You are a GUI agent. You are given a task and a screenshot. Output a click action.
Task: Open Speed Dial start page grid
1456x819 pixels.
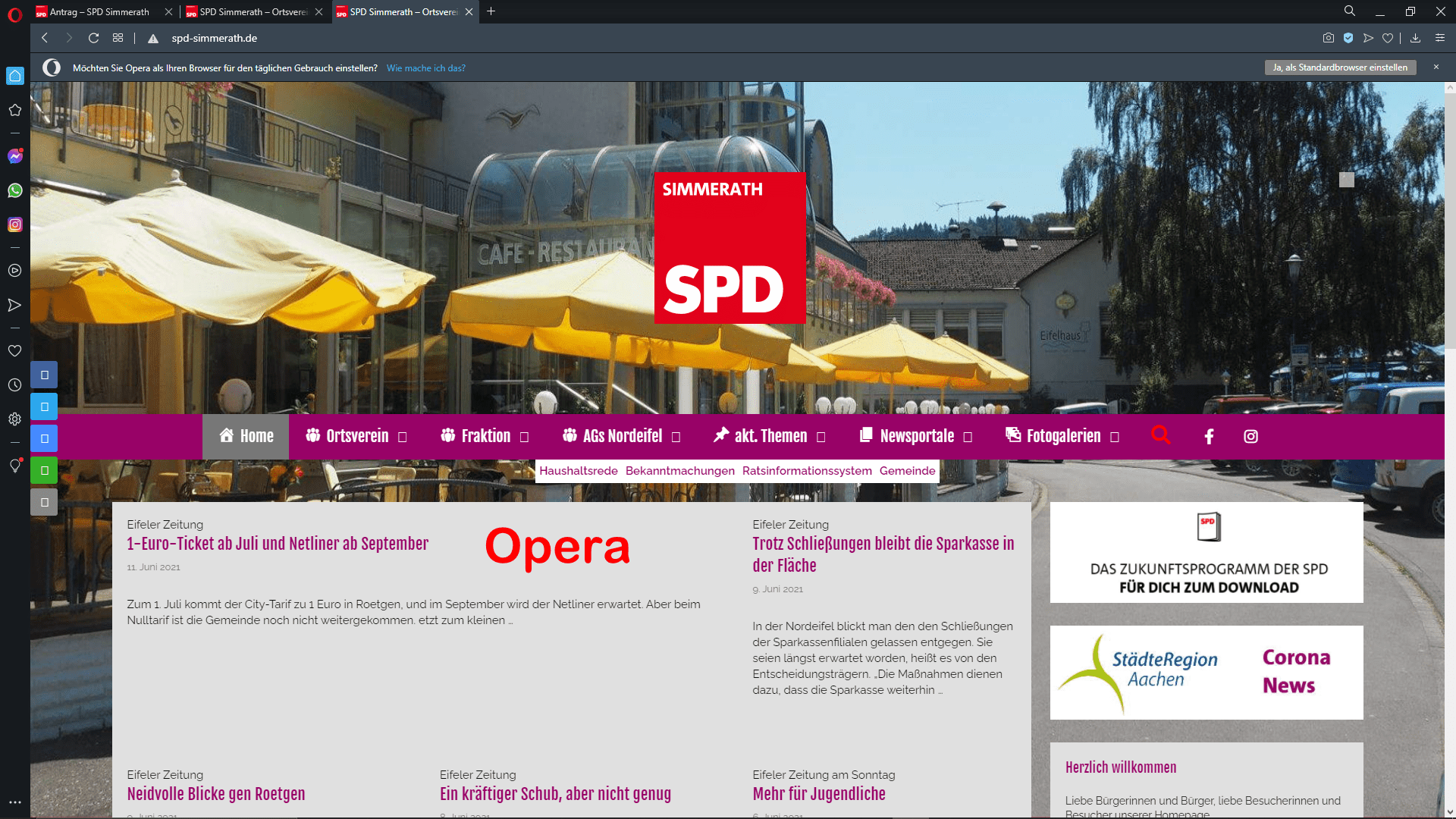click(118, 38)
